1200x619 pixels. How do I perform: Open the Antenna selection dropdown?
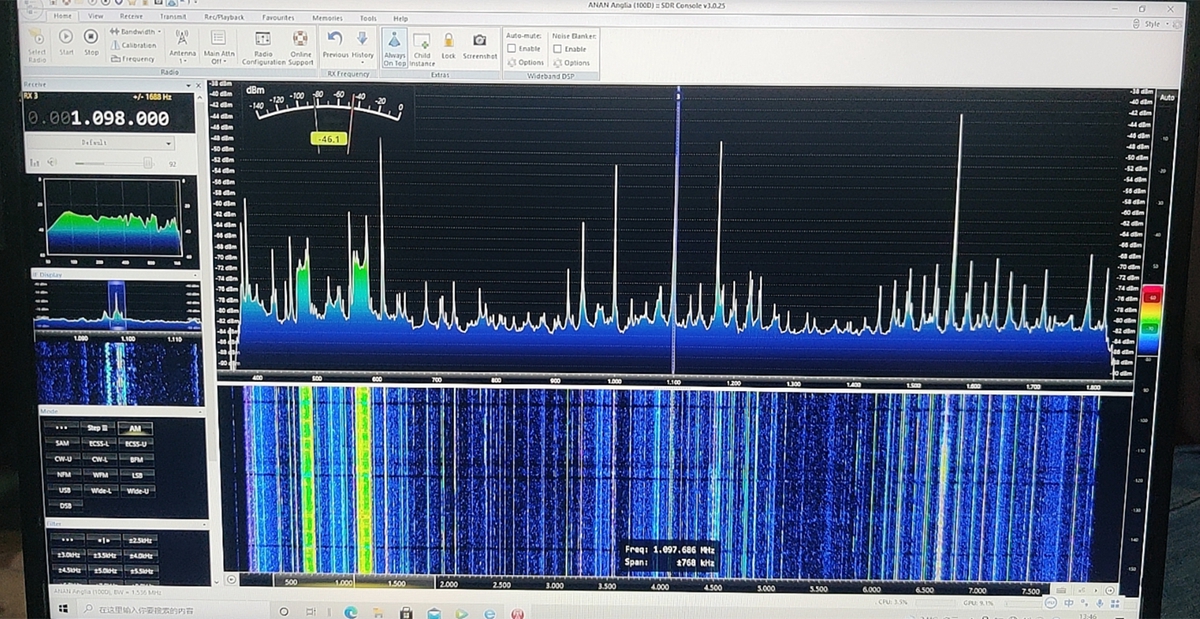[x=182, y=48]
